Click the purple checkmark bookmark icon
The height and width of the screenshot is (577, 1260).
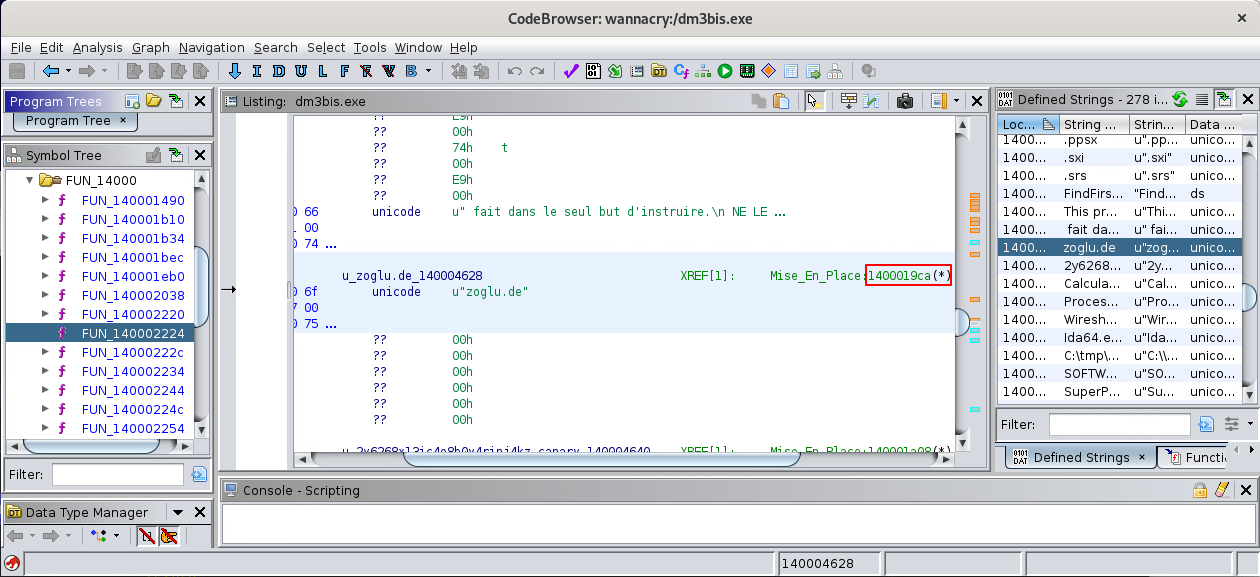pos(571,71)
